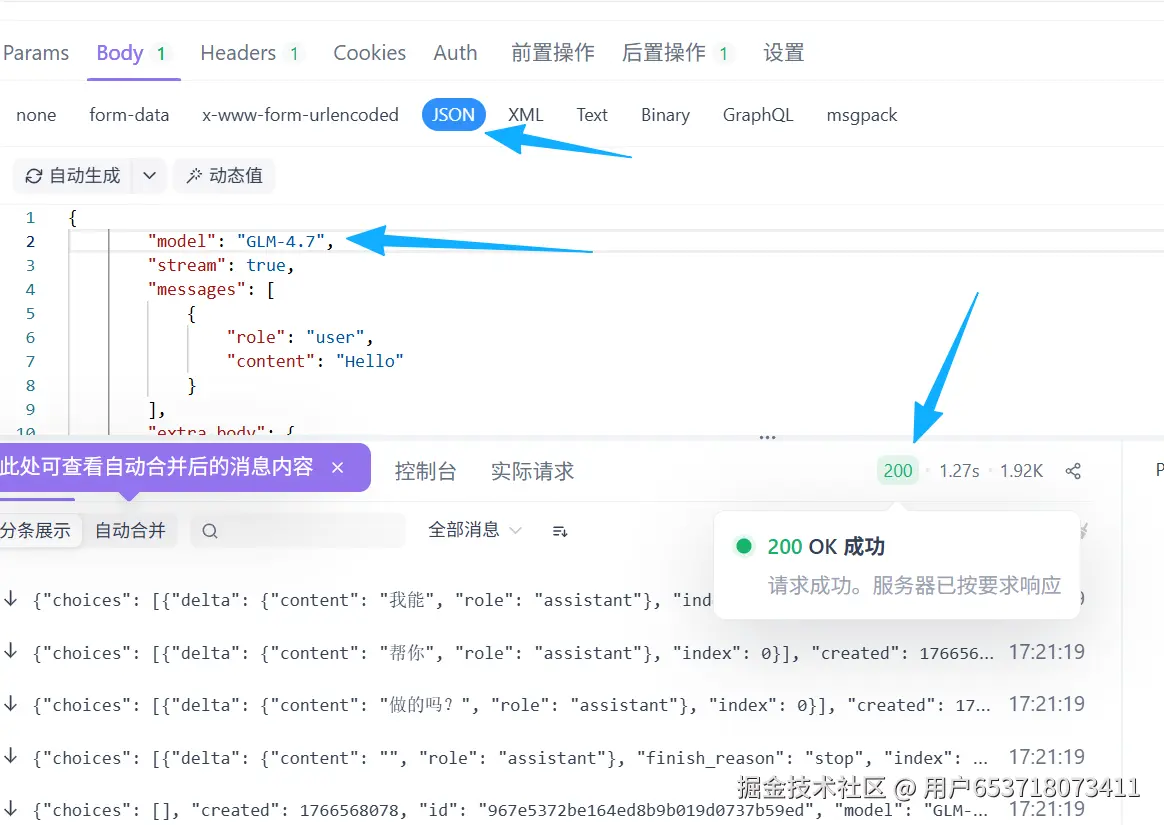Click the 200 status code badge
The width and height of the screenshot is (1164, 825).
(x=897, y=471)
